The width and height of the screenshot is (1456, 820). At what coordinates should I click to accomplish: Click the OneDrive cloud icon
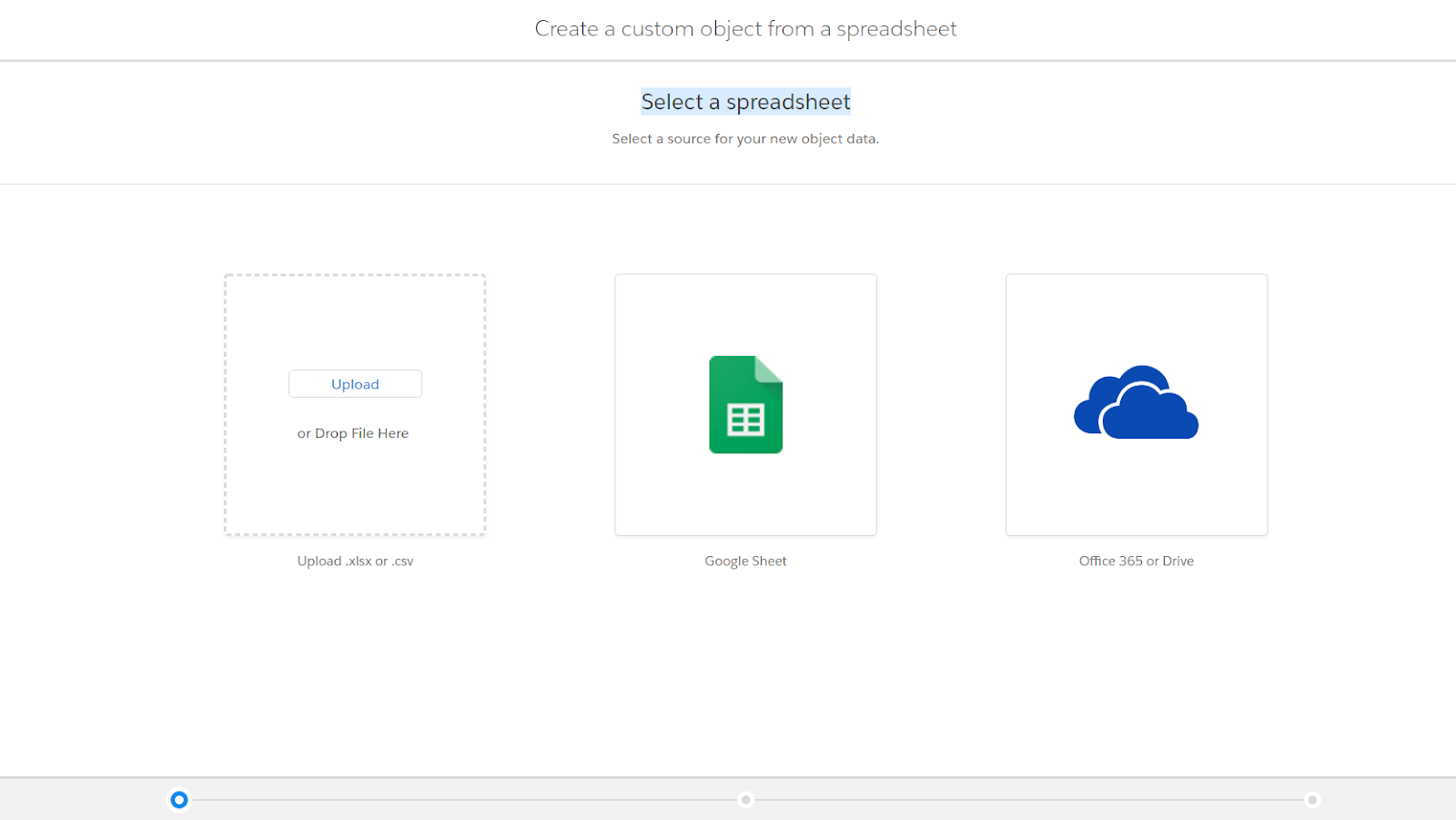coord(1136,402)
